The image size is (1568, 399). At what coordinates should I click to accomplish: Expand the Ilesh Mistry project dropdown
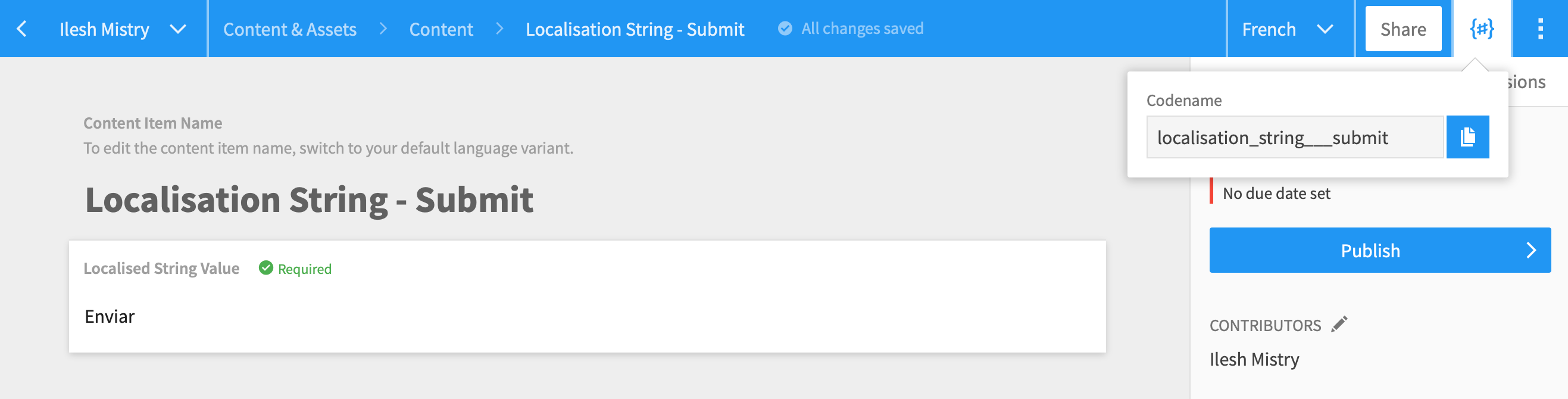point(178,29)
